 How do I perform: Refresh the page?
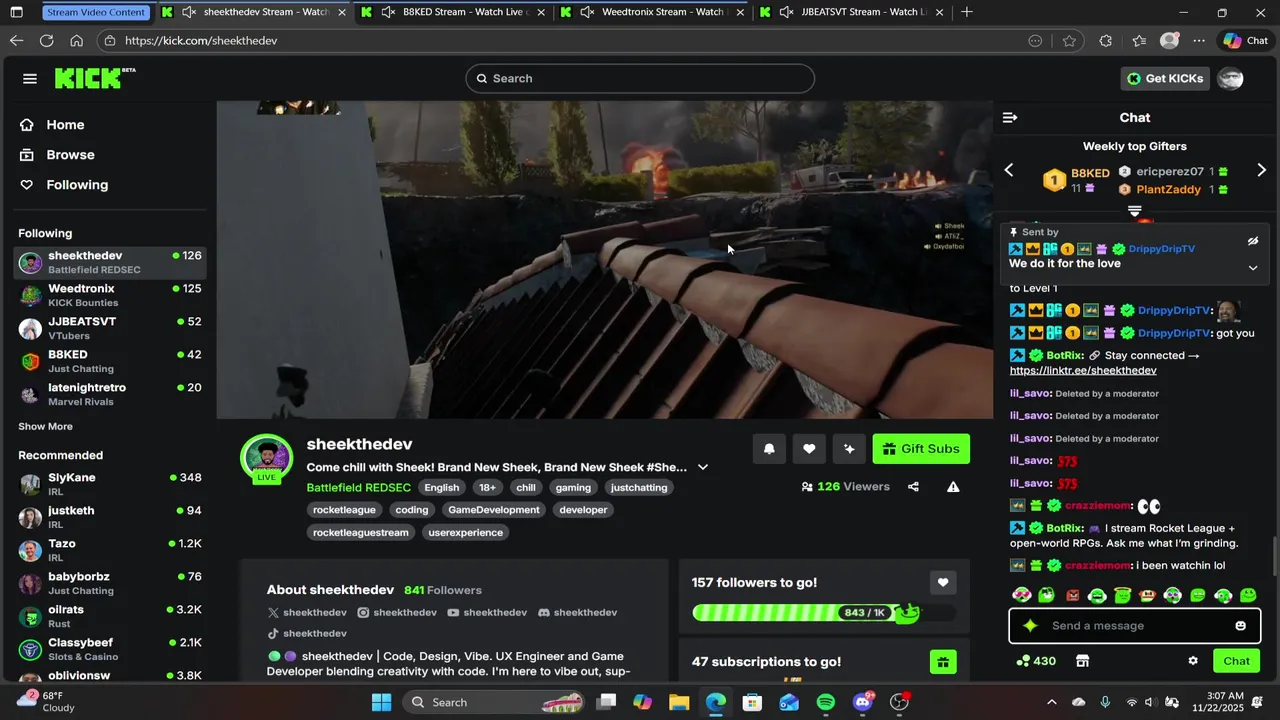46,41
